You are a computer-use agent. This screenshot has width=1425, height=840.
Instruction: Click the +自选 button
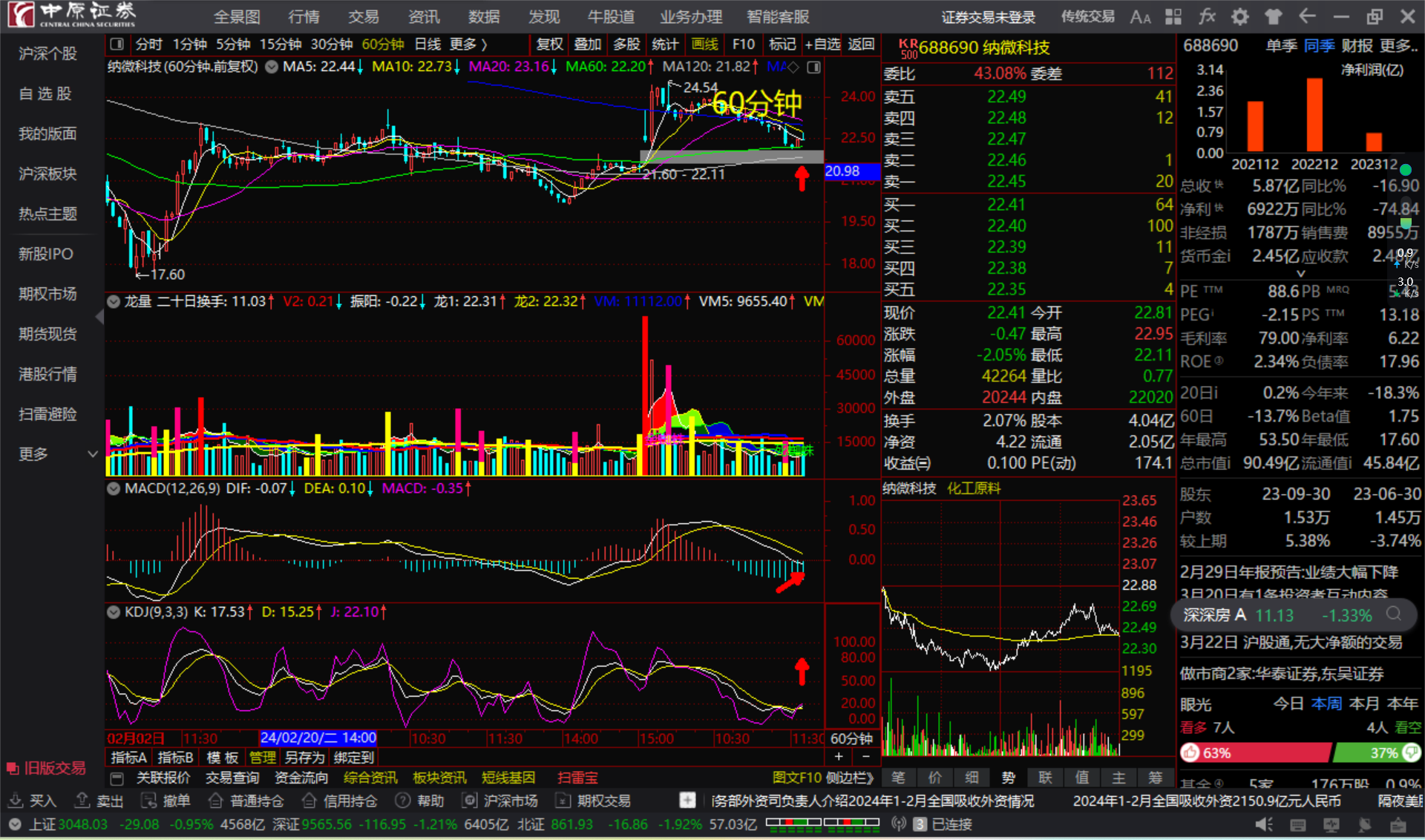pyautogui.click(x=822, y=45)
